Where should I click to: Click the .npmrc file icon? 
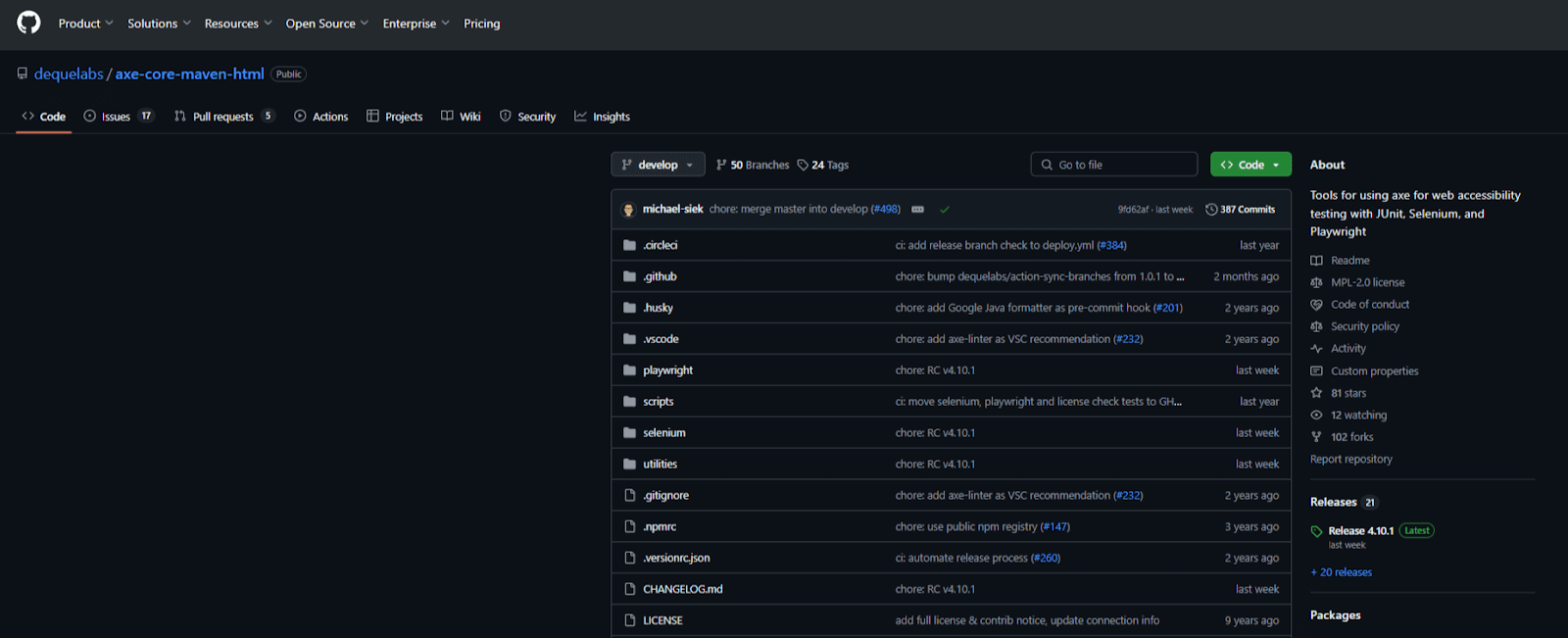[x=630, y=527]
